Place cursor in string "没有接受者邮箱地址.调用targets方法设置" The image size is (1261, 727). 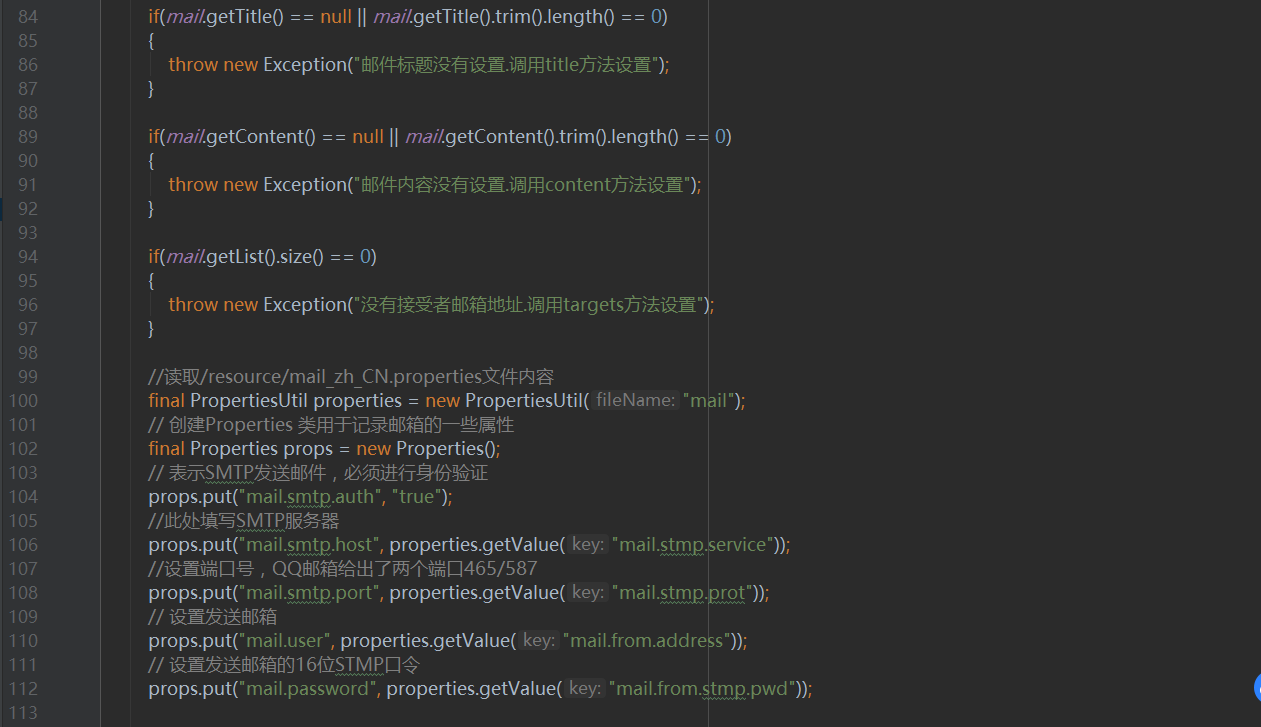click(529, 304)
